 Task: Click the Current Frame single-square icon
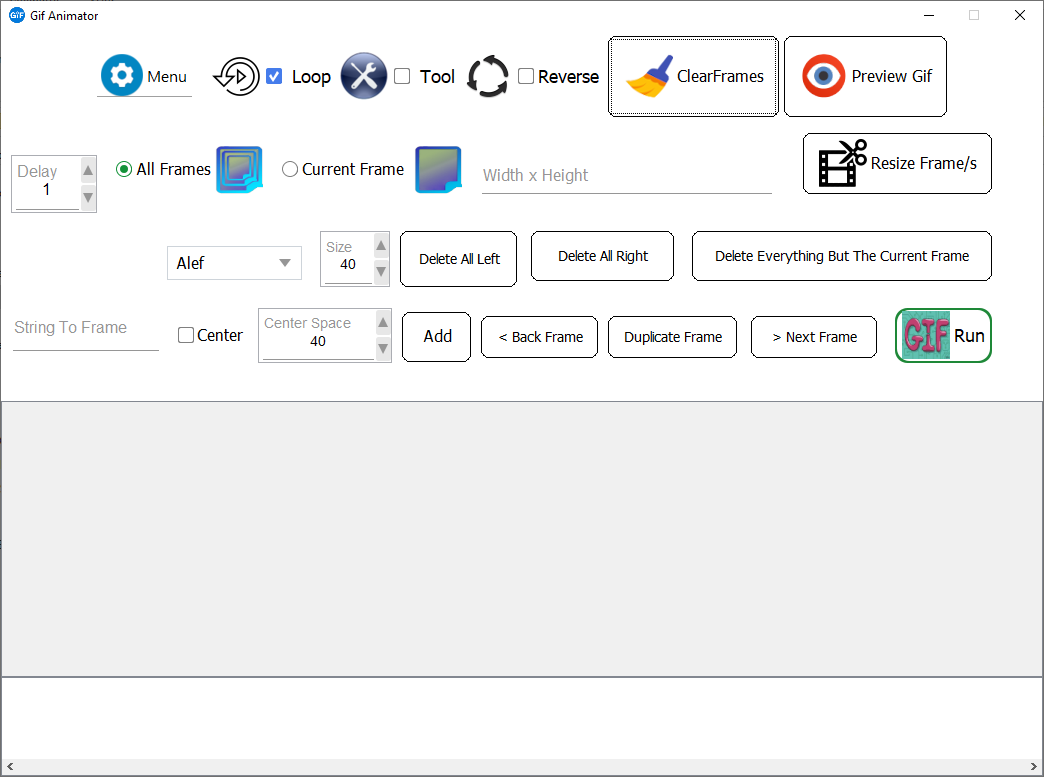coord(438,169)
